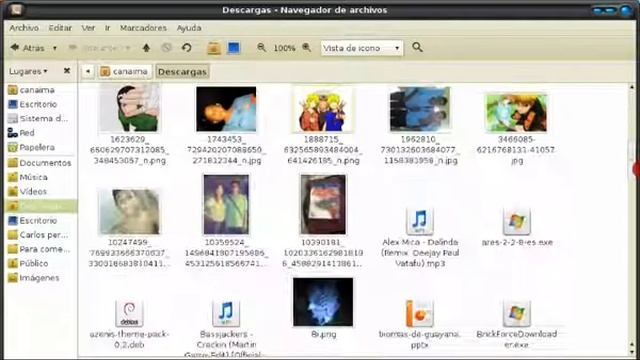Reset zoom by clicking 100%
Screen dimensions: 640x360
tap(284, 48)
